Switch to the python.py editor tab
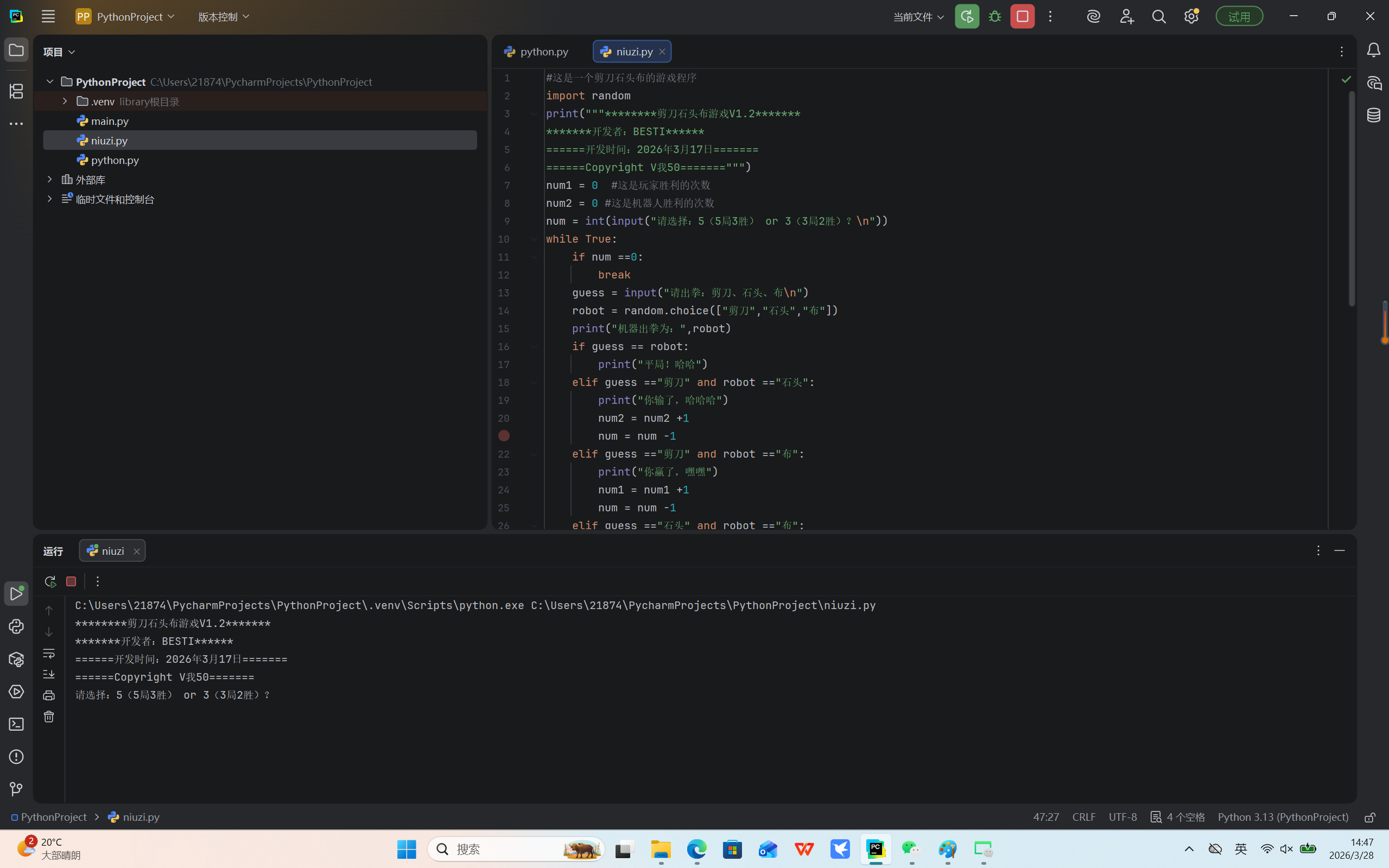The height and width of the screenshot is (868, 1389). [537, 52]
